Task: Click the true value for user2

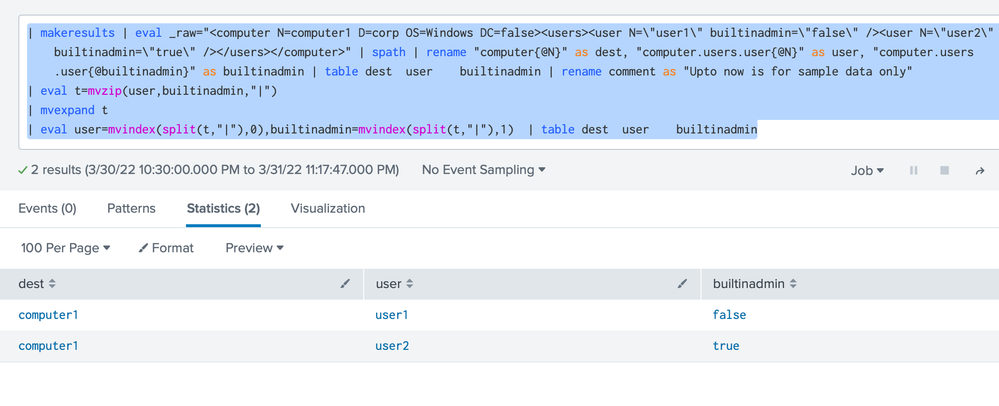Action: [x=726, y=346]
